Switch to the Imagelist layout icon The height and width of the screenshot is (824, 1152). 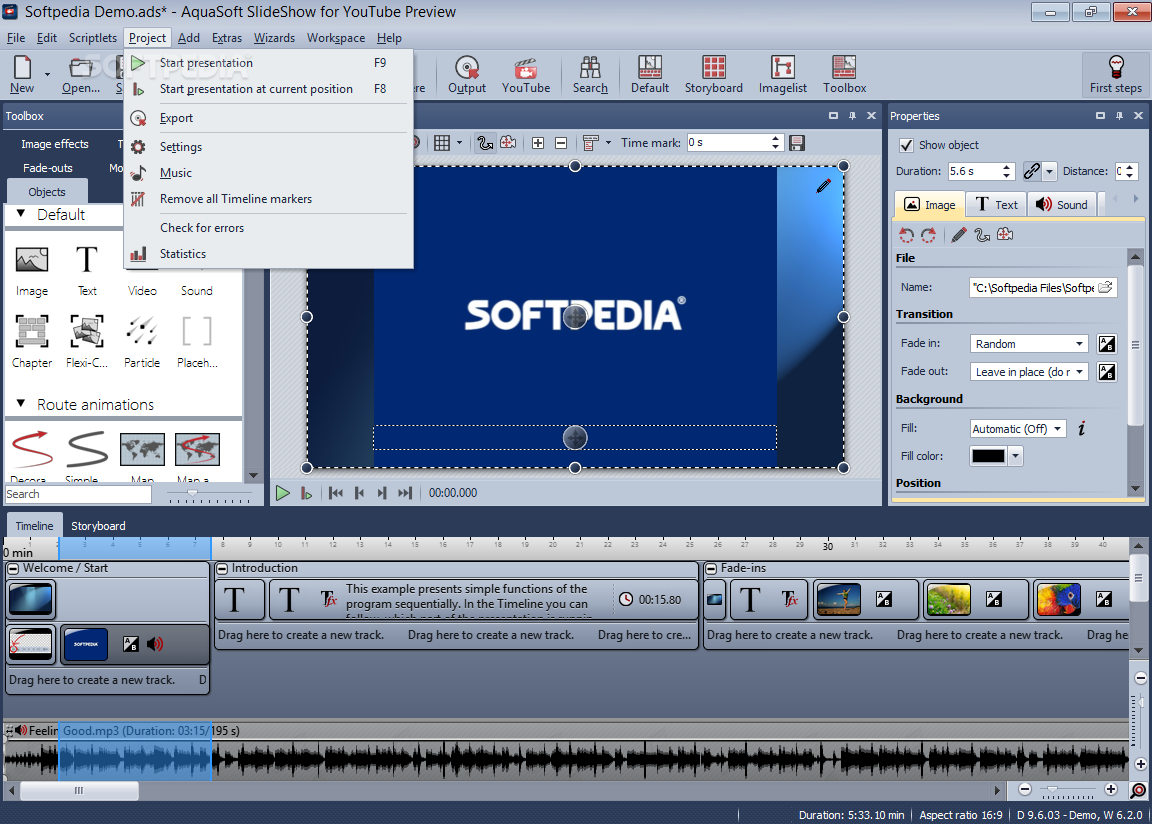(782, 75)
